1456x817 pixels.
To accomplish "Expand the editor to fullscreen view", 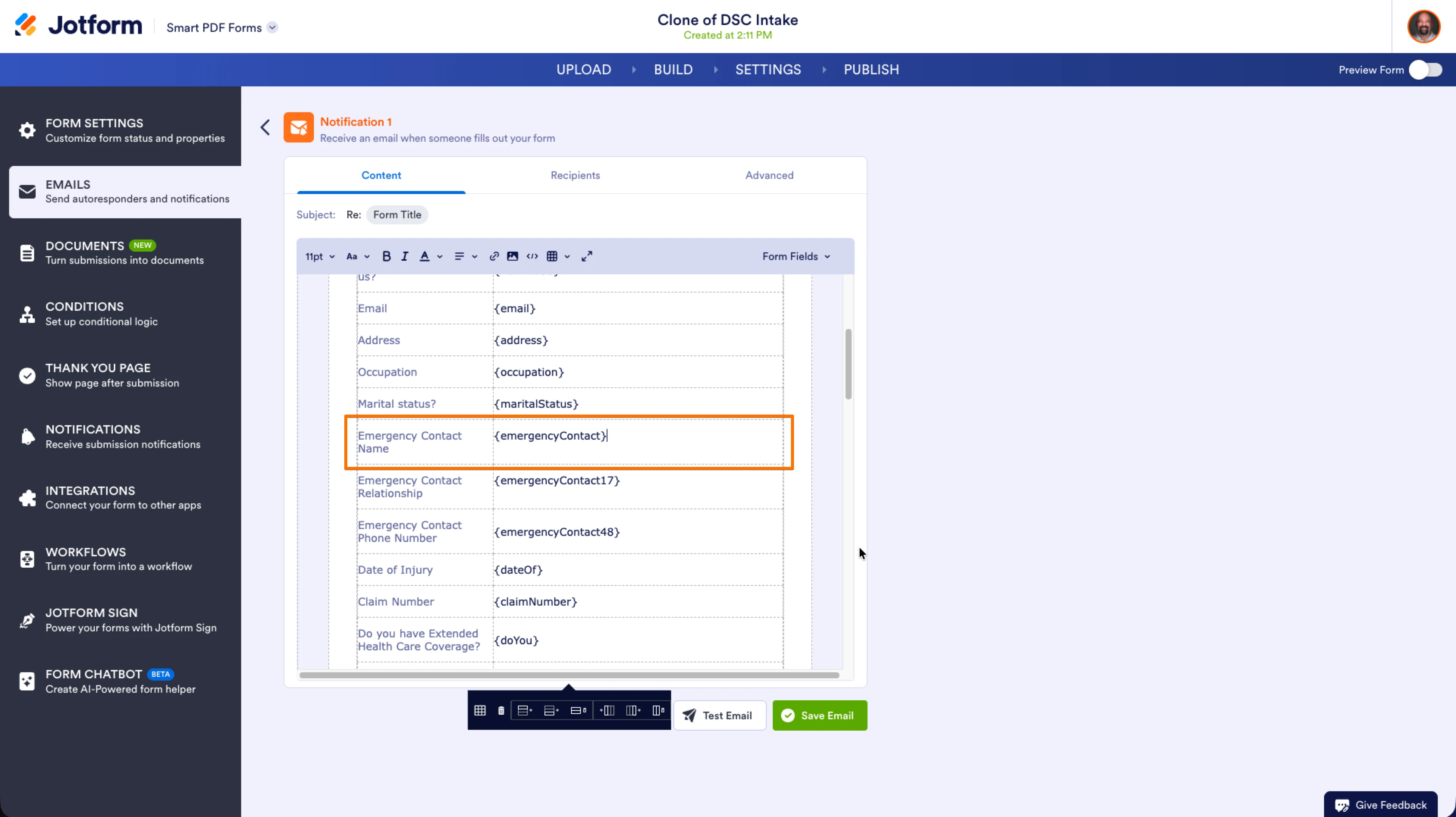I will pyautogui.click(x=587, y=256).
